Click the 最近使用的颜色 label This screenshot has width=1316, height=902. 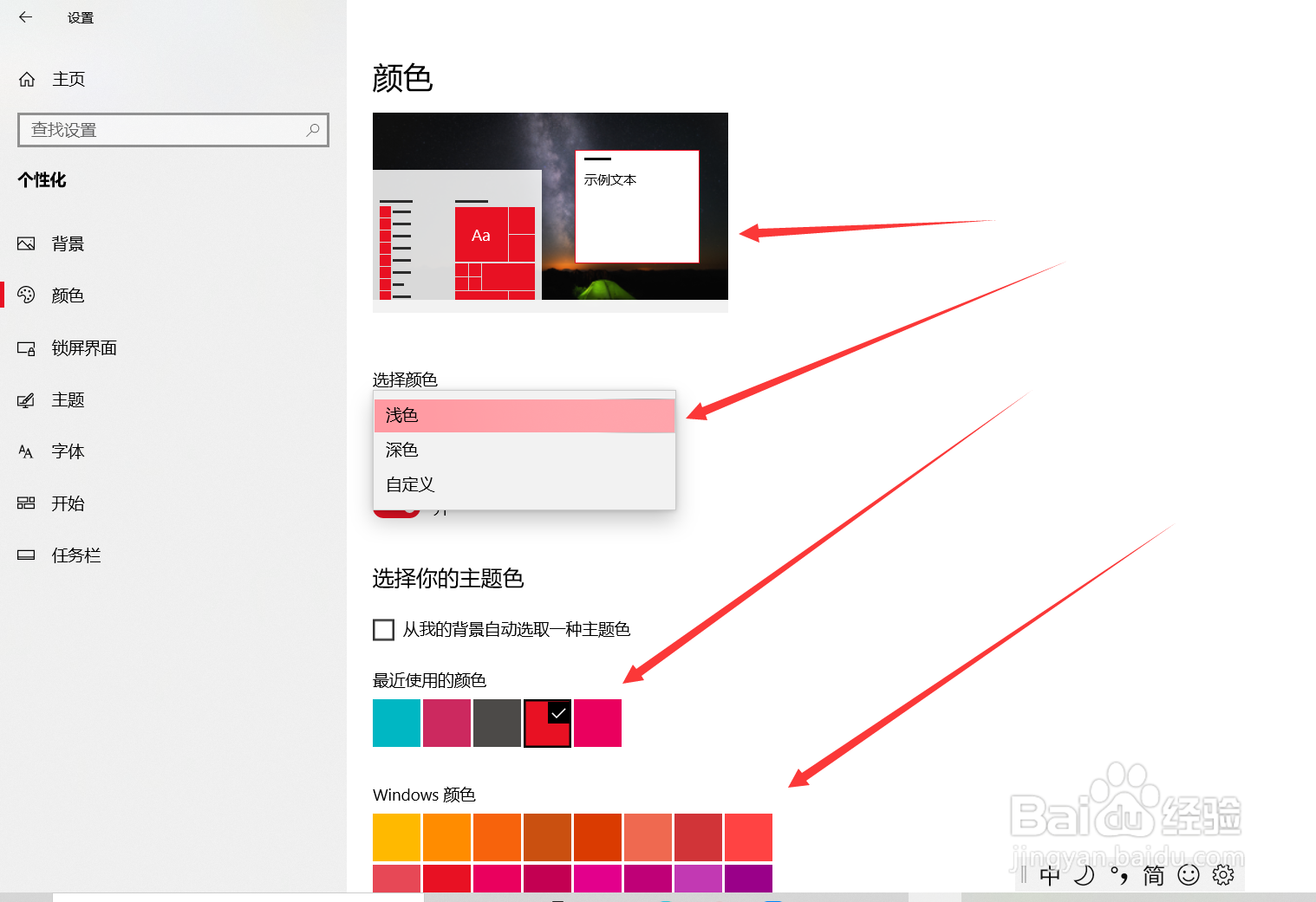tap(429, 680)
